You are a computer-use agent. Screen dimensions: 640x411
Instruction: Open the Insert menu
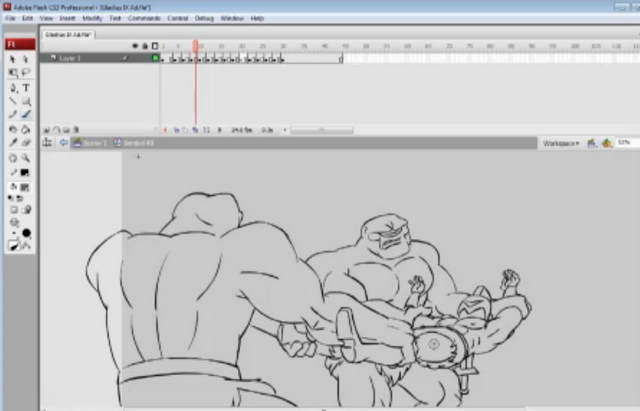[68, 18]
